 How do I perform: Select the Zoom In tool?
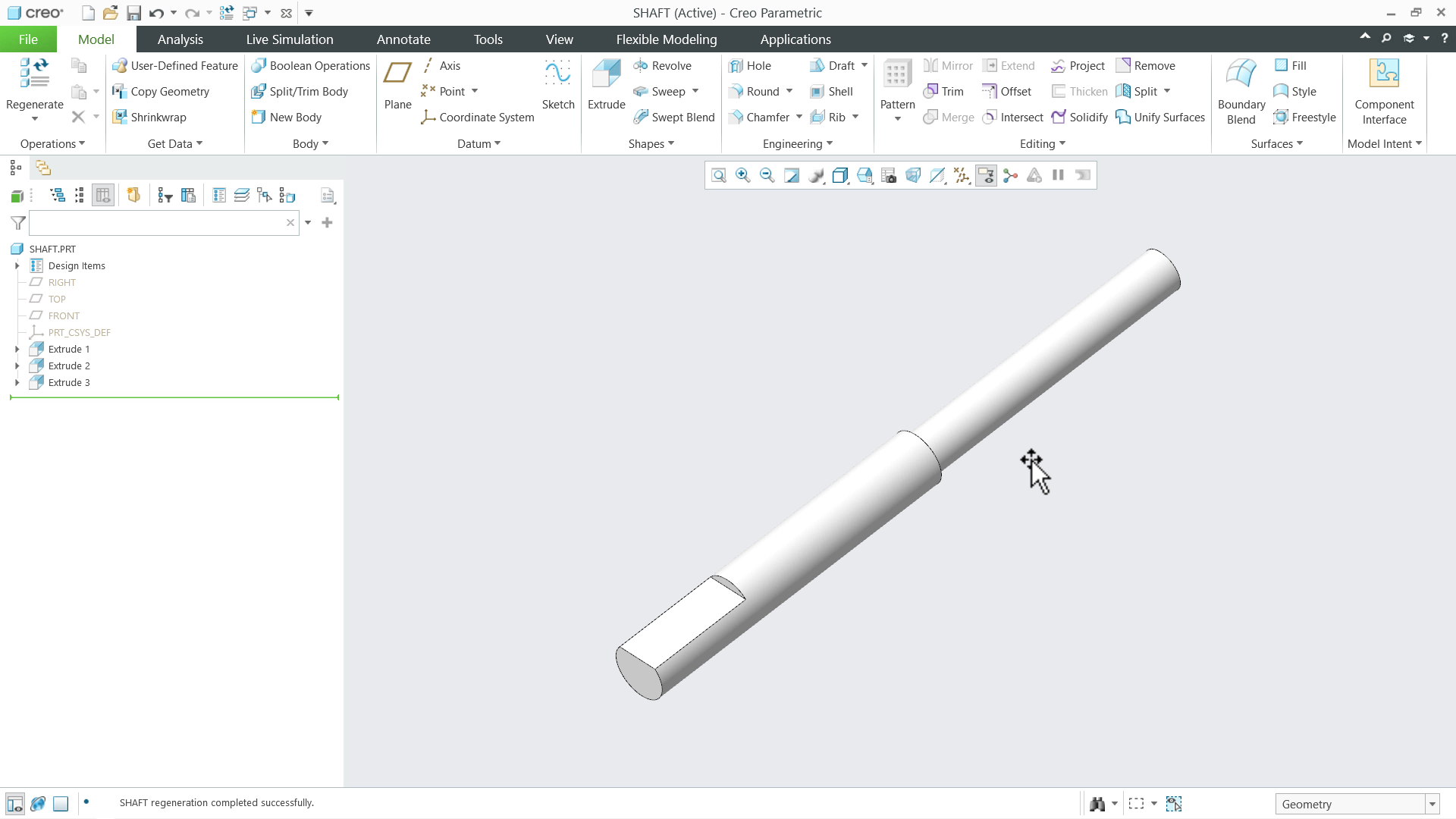pos(743,175)
